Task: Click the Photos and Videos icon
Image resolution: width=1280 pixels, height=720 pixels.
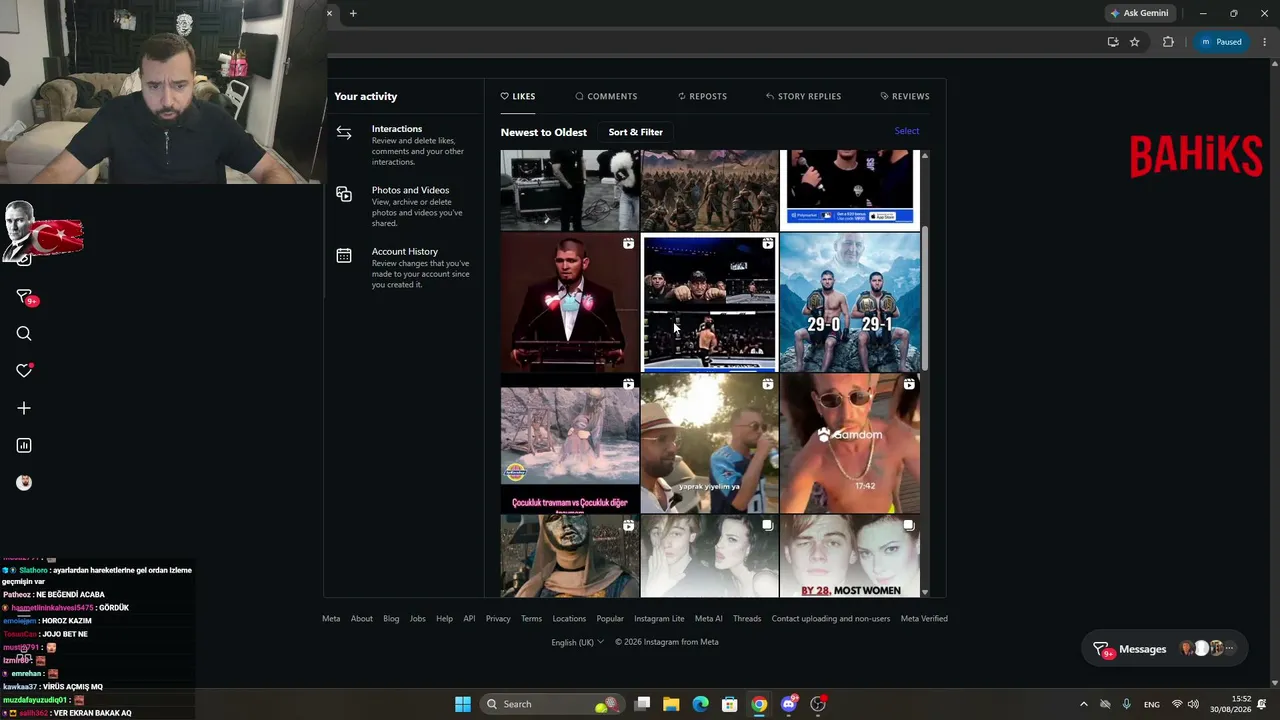Action: 344,194
